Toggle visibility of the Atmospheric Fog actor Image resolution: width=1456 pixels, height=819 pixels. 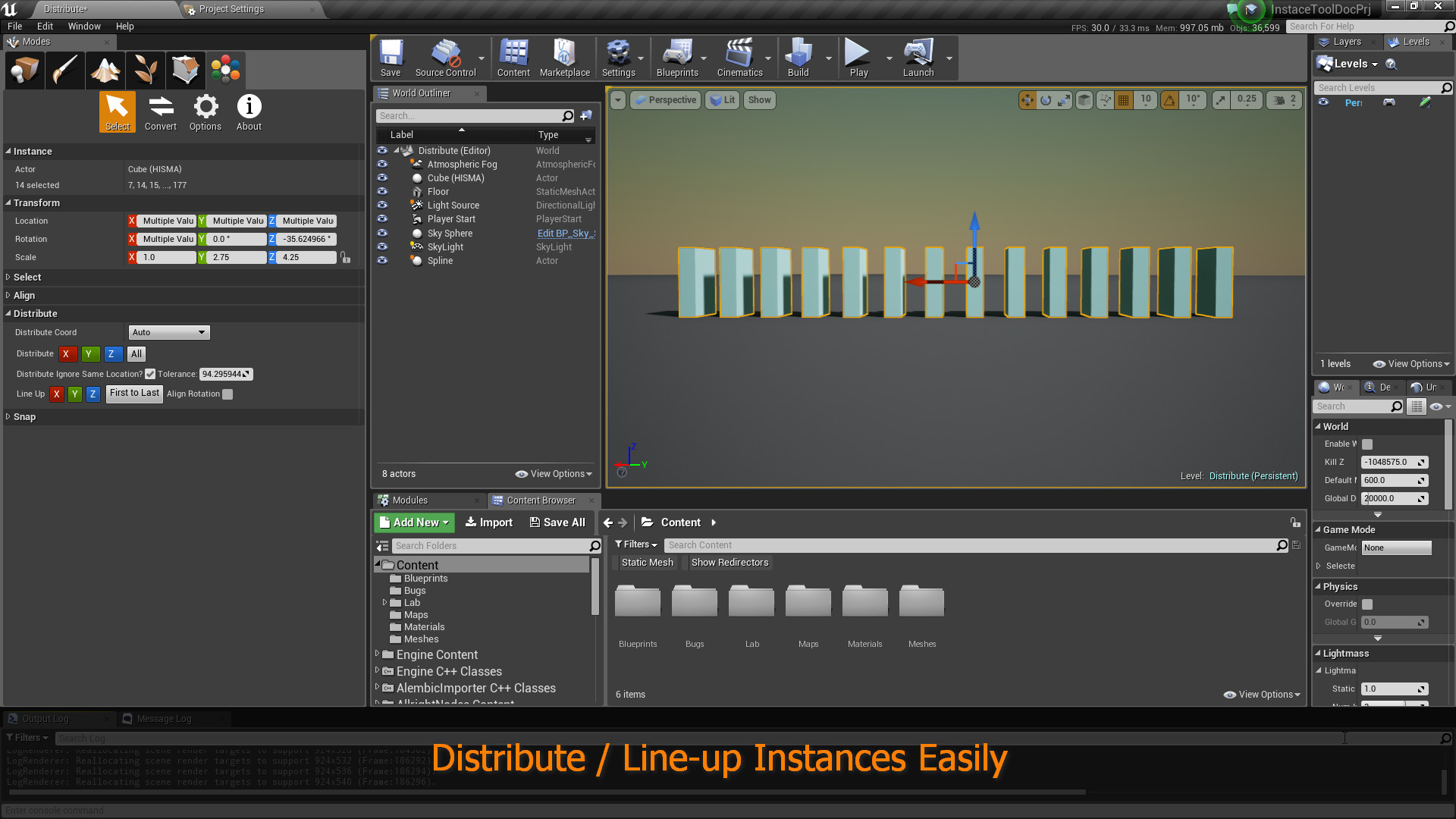[382, 164]
